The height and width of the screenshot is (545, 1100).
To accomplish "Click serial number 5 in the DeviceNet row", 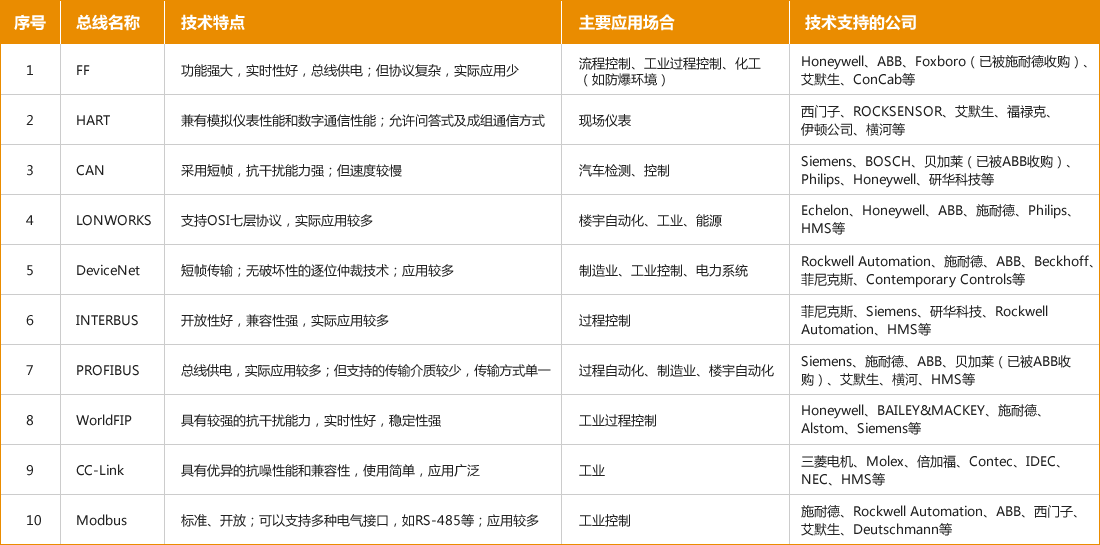I will 29,270.
